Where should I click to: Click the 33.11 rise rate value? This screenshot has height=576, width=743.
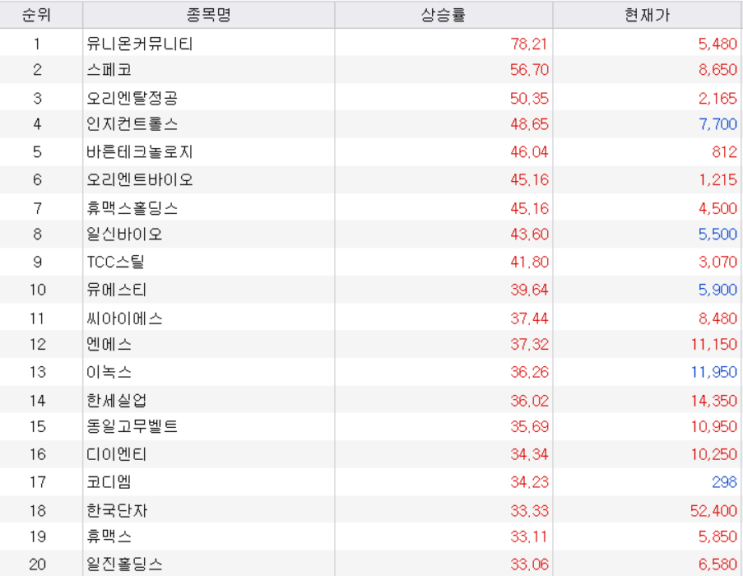coord(529,536)
